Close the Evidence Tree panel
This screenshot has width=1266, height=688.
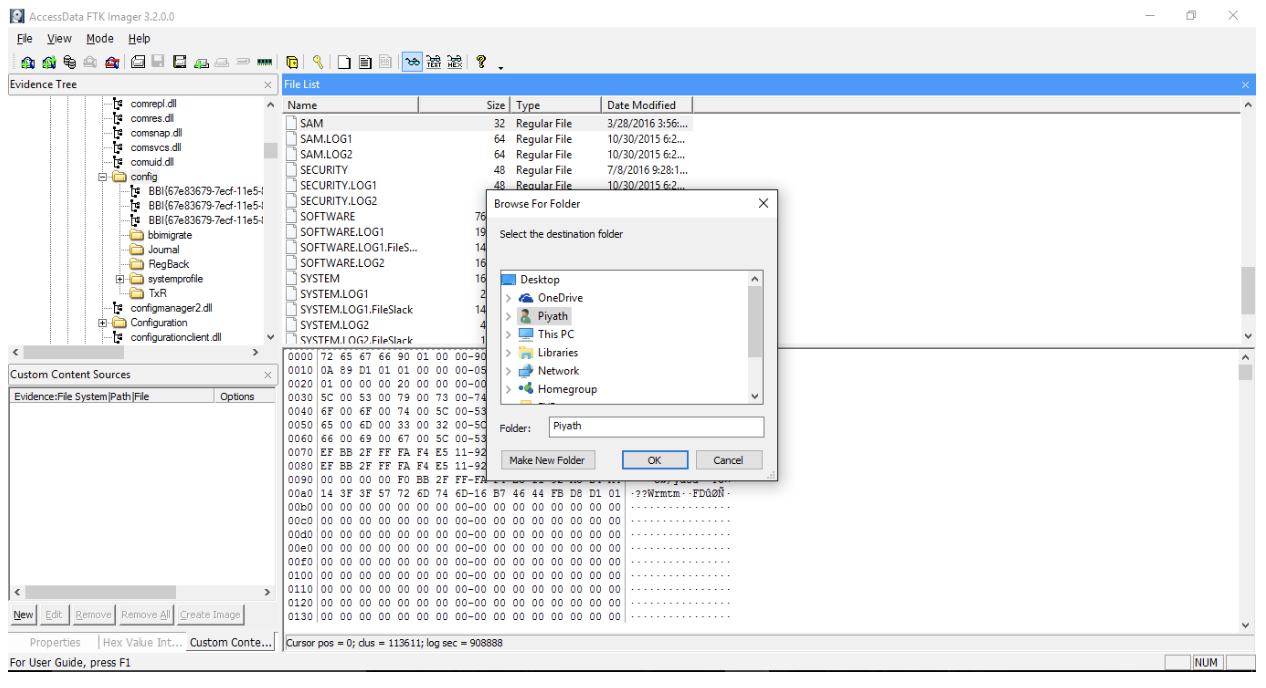pos(268,85)
